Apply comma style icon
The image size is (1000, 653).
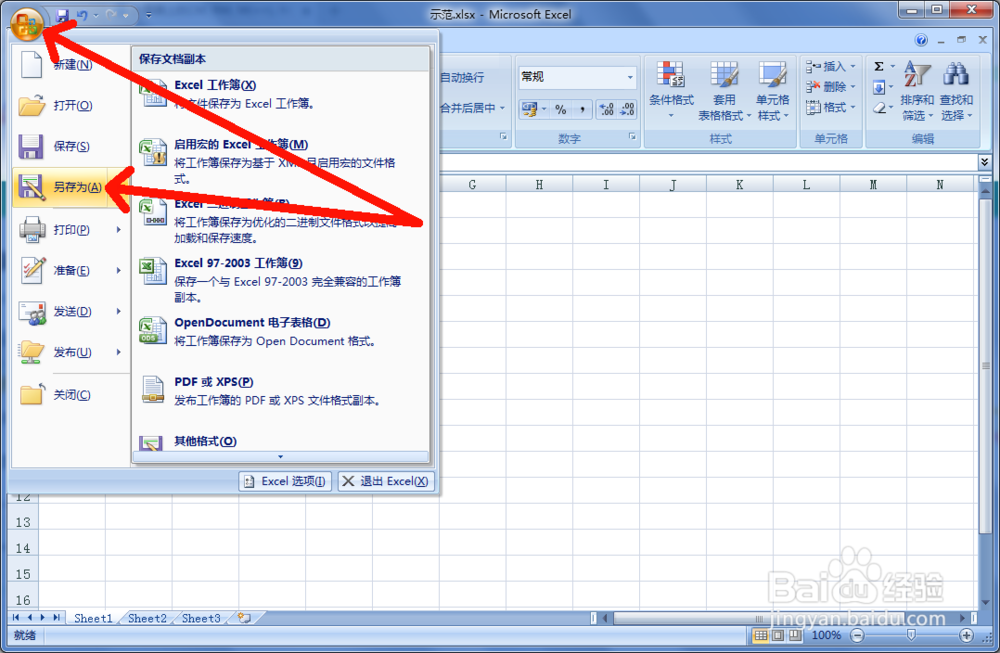[582, 109]
